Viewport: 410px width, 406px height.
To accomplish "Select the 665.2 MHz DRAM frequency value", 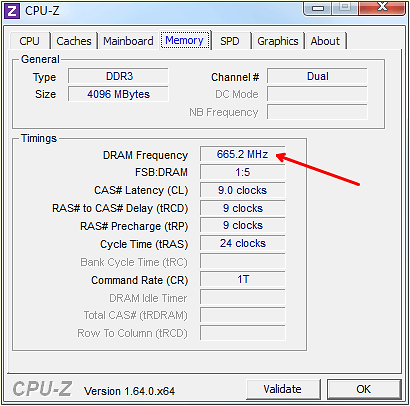I will (x=243, y=154).
